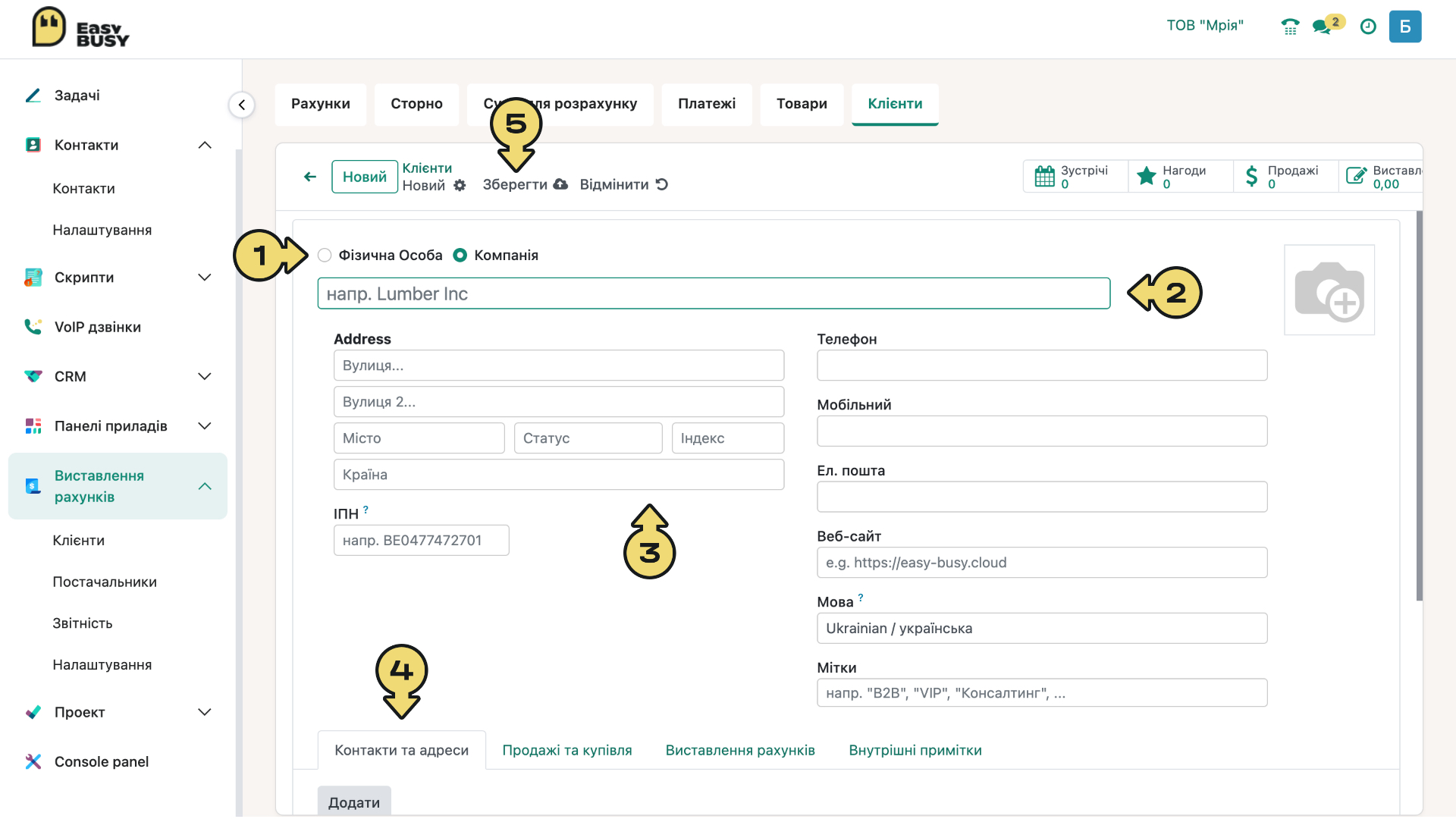Image resolution: width=1456 pixels, height=819 pixels.
Task: Open Виставлено invoice stat button
Action: (x=1381, y=177)
